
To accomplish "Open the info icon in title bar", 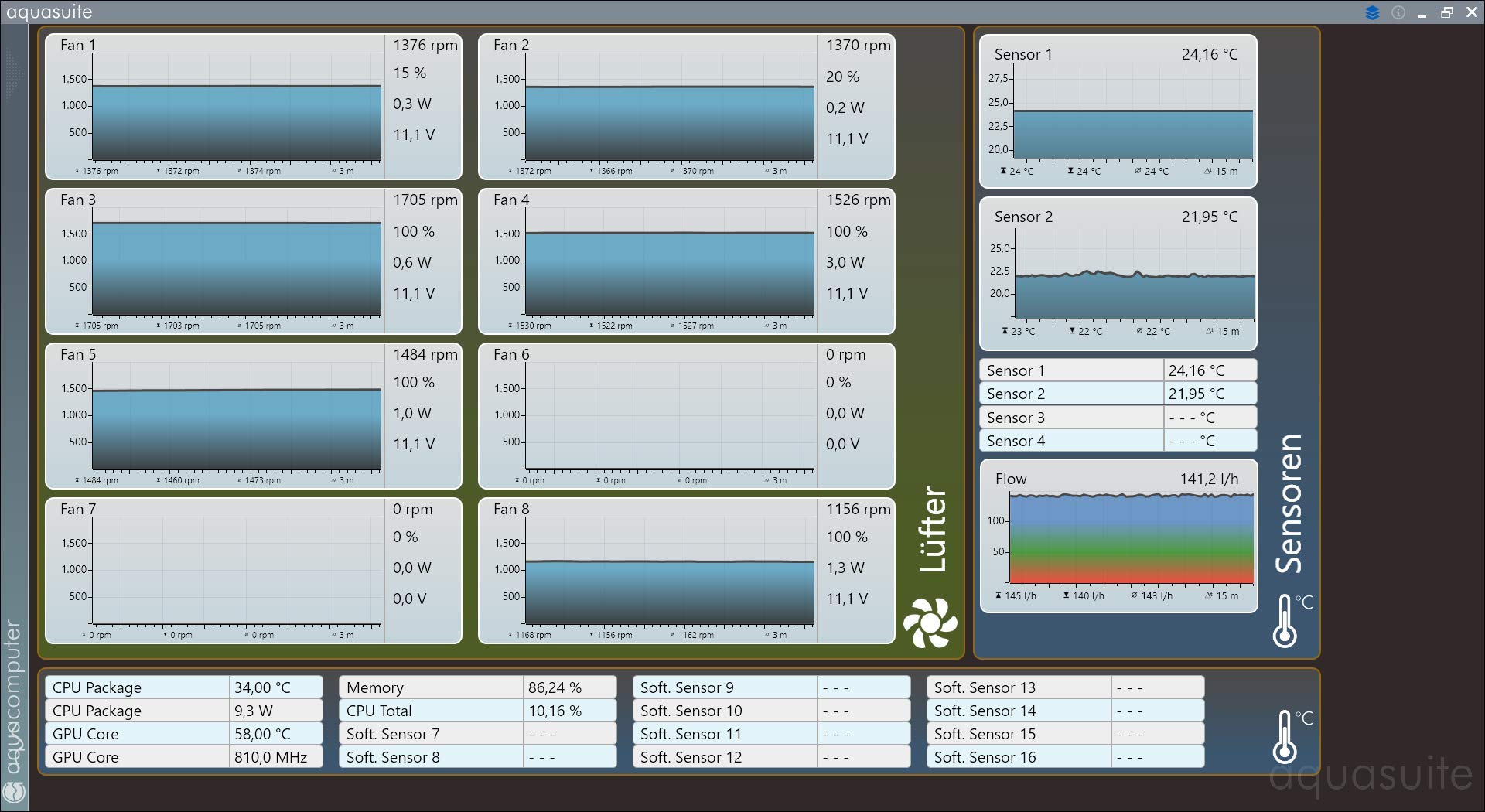I will 1398,12.
